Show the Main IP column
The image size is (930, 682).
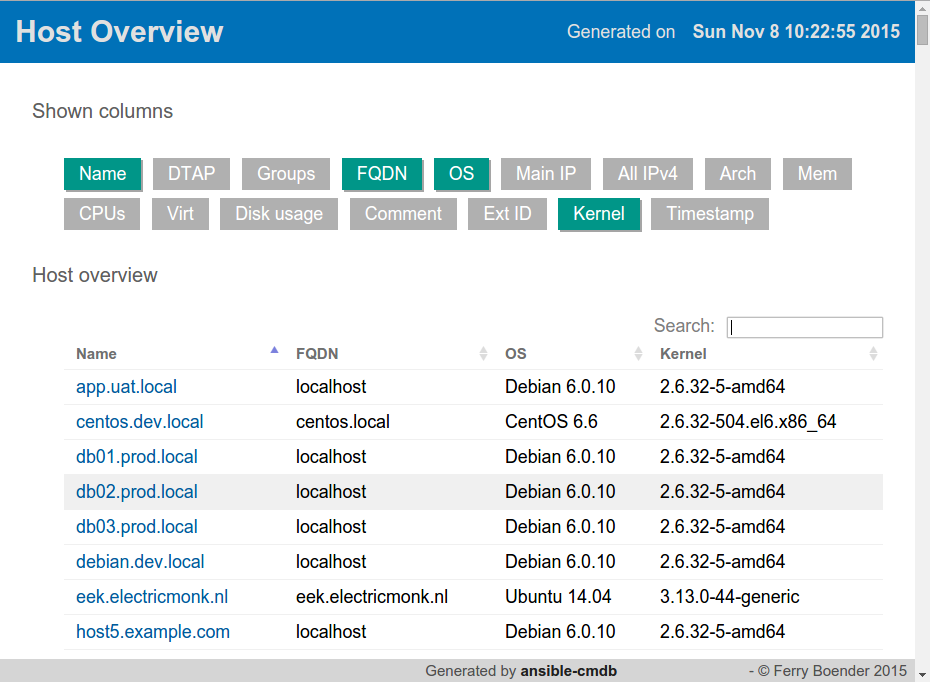(546, 174)
